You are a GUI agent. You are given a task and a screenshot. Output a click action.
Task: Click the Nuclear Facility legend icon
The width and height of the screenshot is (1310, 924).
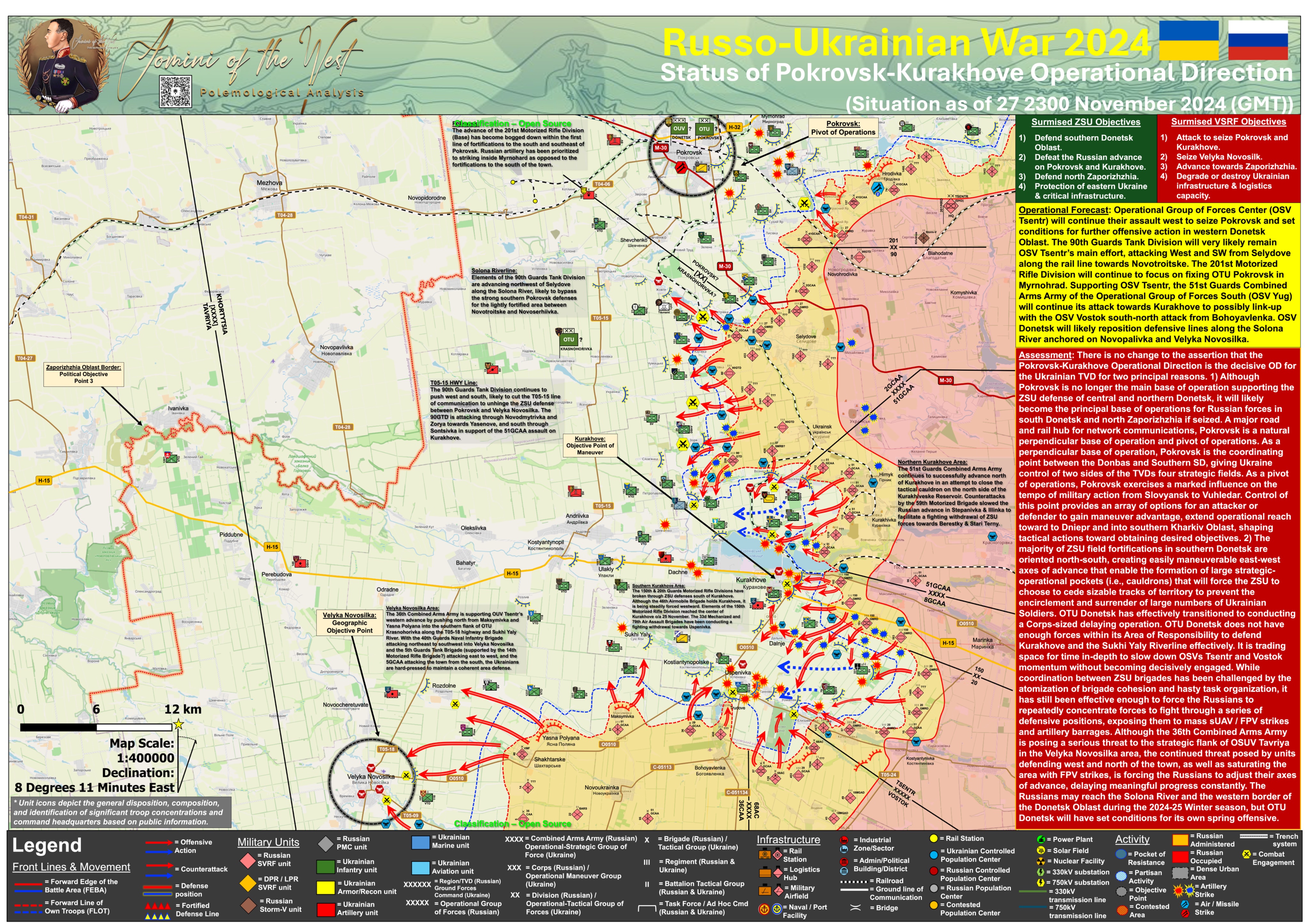[1041, 861]
